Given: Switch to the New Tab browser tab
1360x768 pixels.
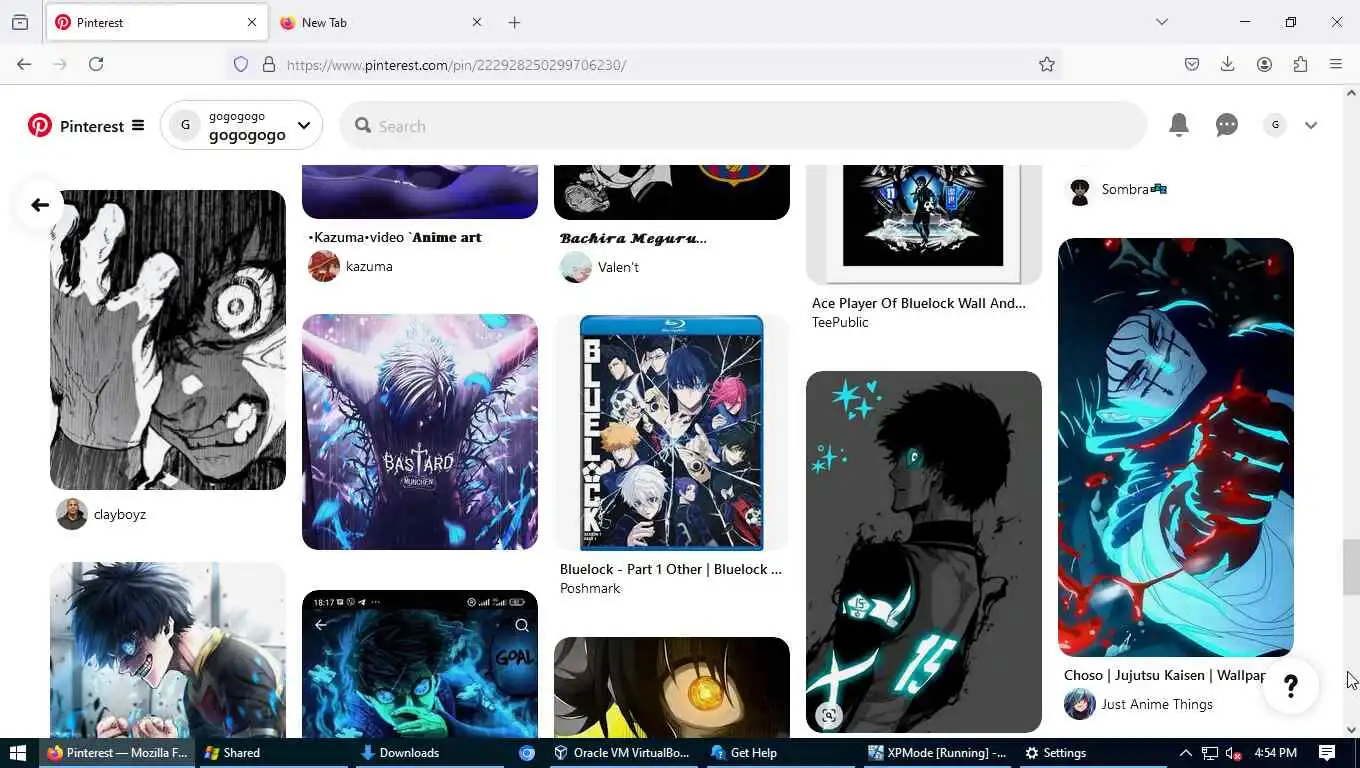Looking at the screenshot, I should 380,22.
